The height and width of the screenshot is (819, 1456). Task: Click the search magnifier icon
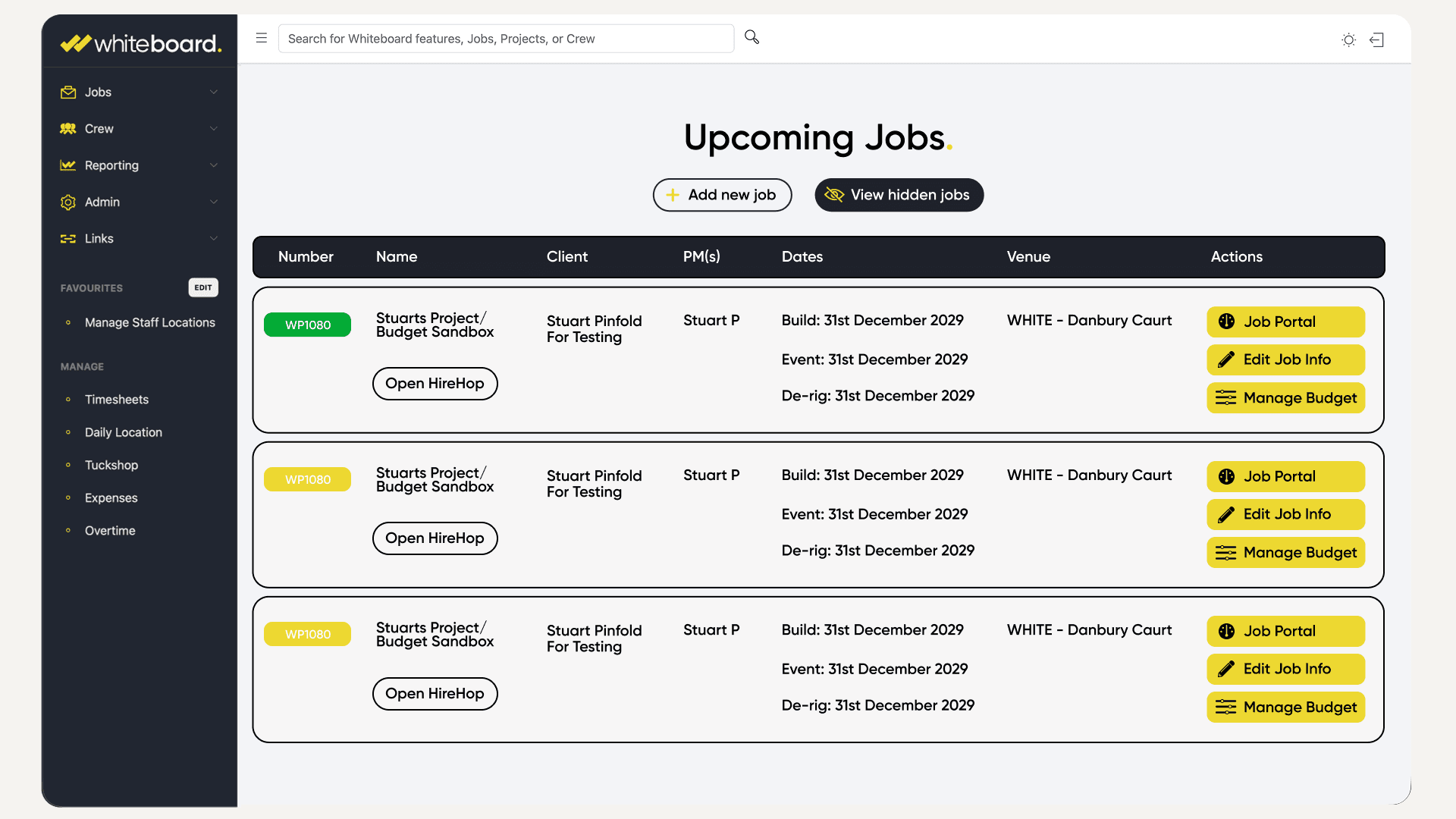click(x=752, y=37)
